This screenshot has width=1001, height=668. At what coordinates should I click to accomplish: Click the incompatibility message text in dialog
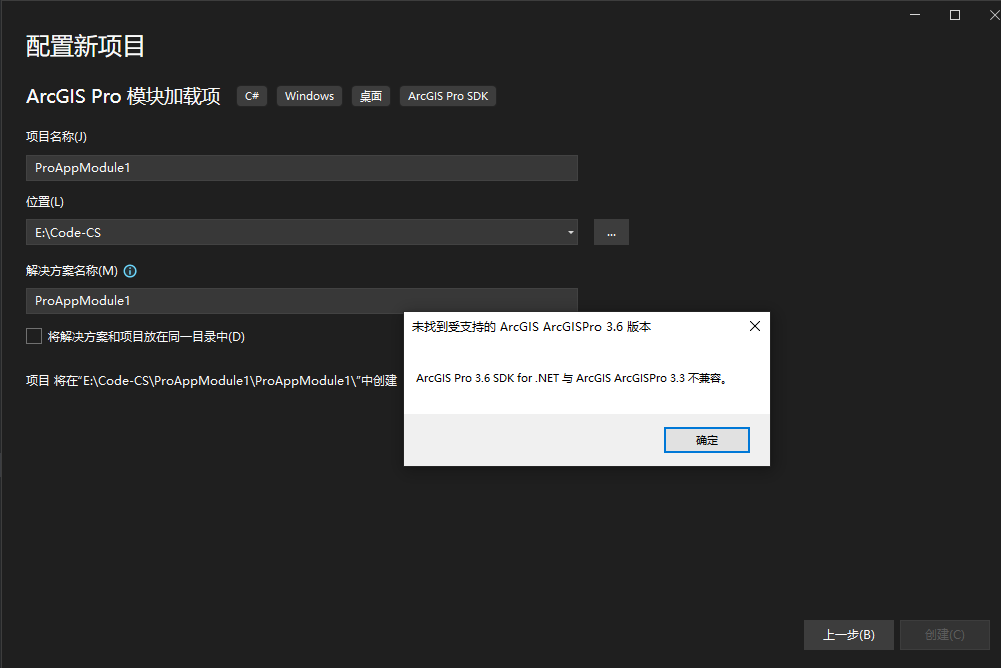point(571,378)
